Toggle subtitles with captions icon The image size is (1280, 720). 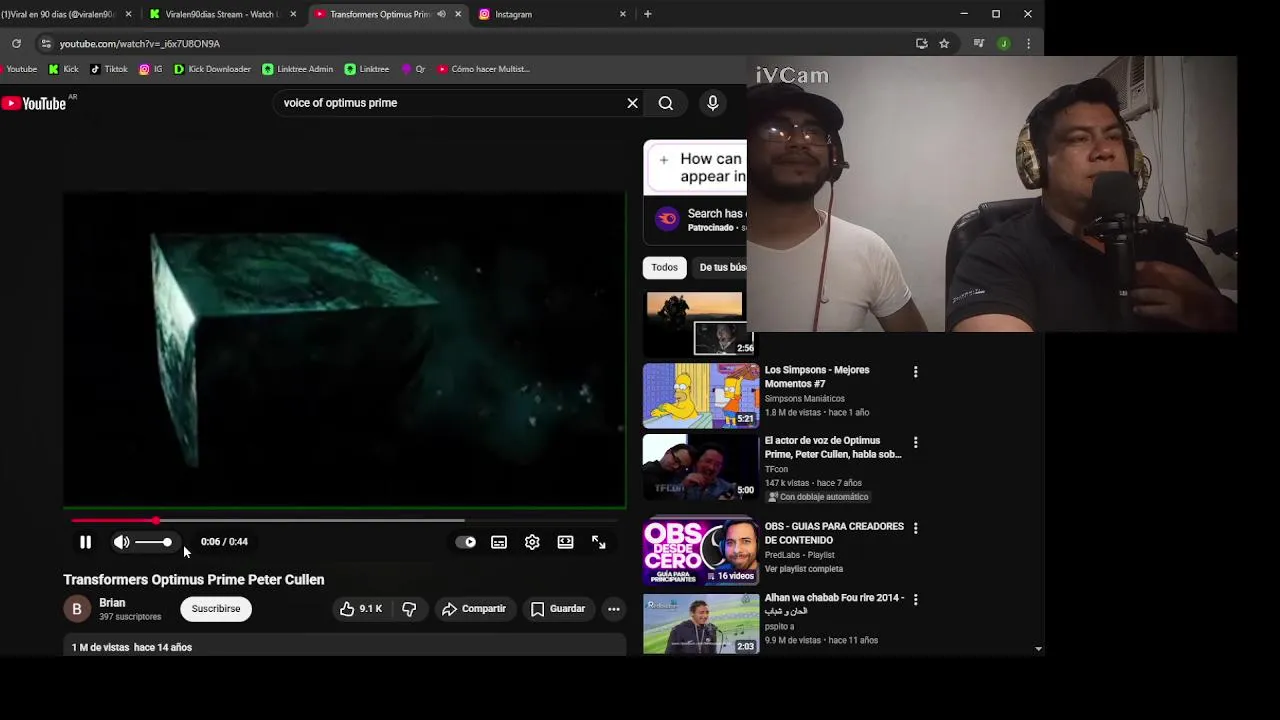[x=499, y=542]
